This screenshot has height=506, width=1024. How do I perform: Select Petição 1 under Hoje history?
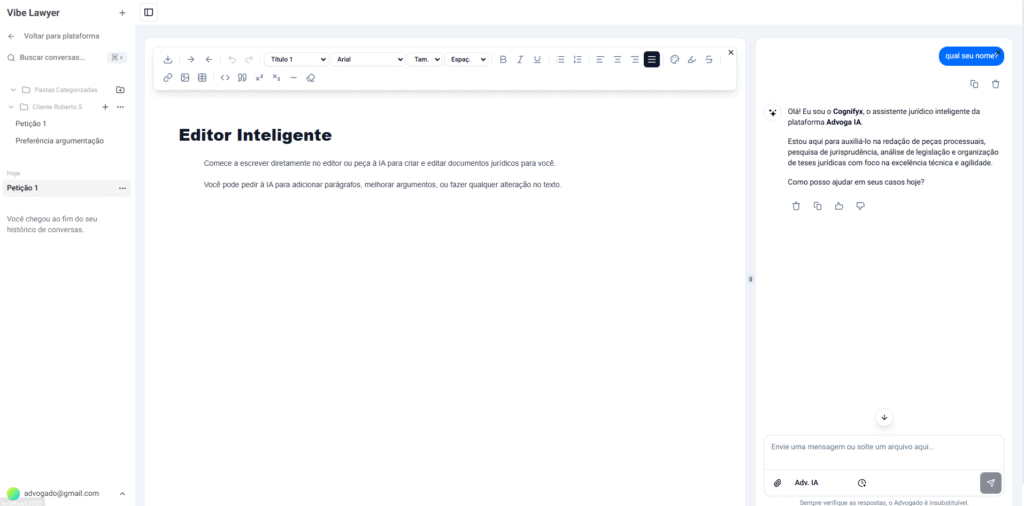point(23,188)
